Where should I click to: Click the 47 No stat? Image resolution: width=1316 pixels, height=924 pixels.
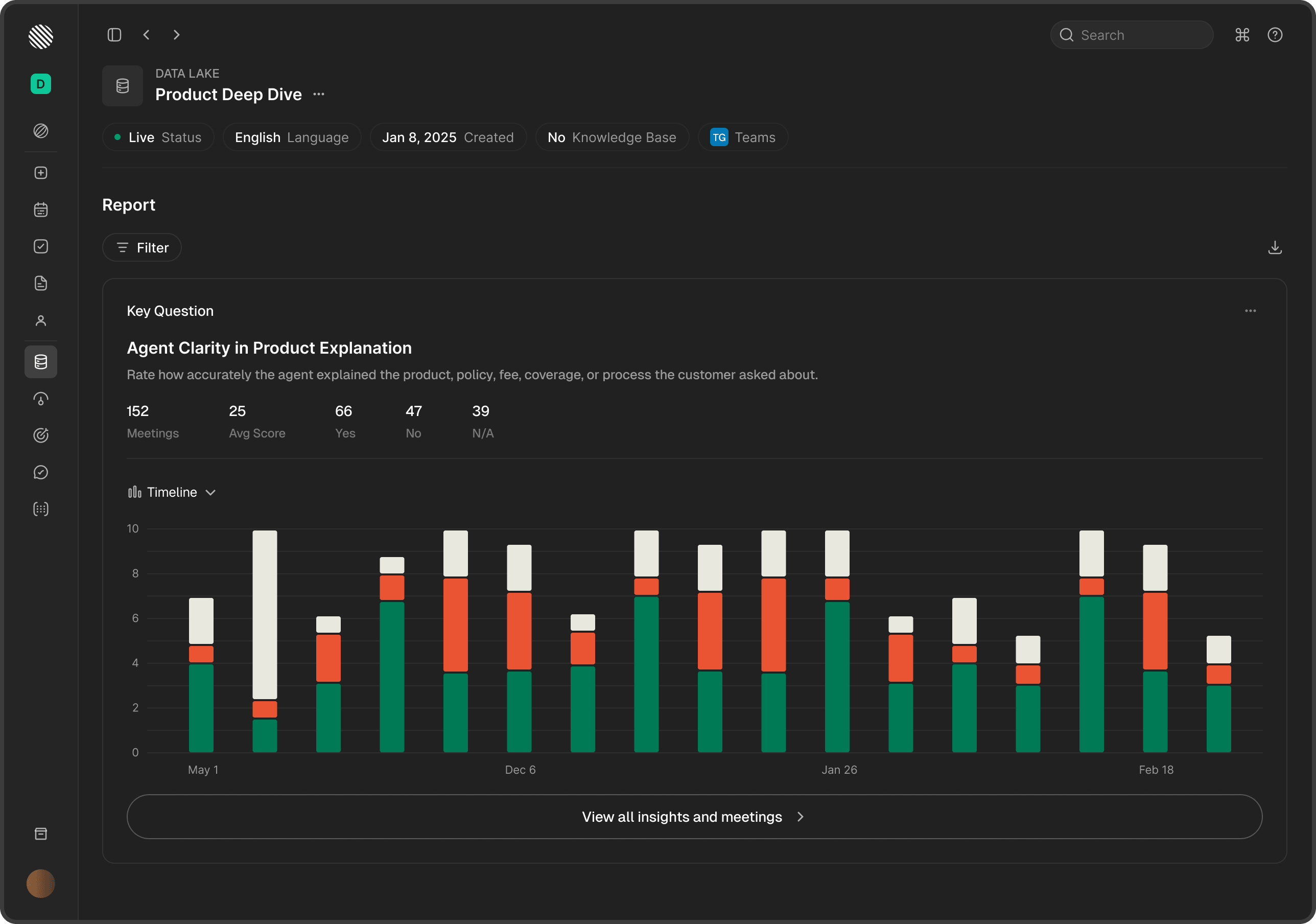pos(414,422)
